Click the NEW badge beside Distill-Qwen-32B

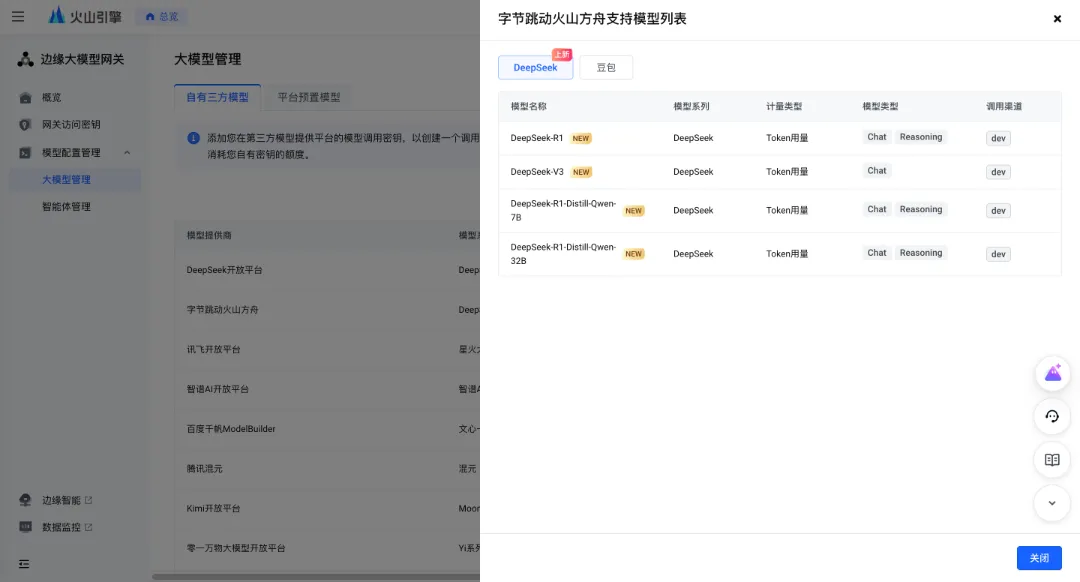coord(634,254)
